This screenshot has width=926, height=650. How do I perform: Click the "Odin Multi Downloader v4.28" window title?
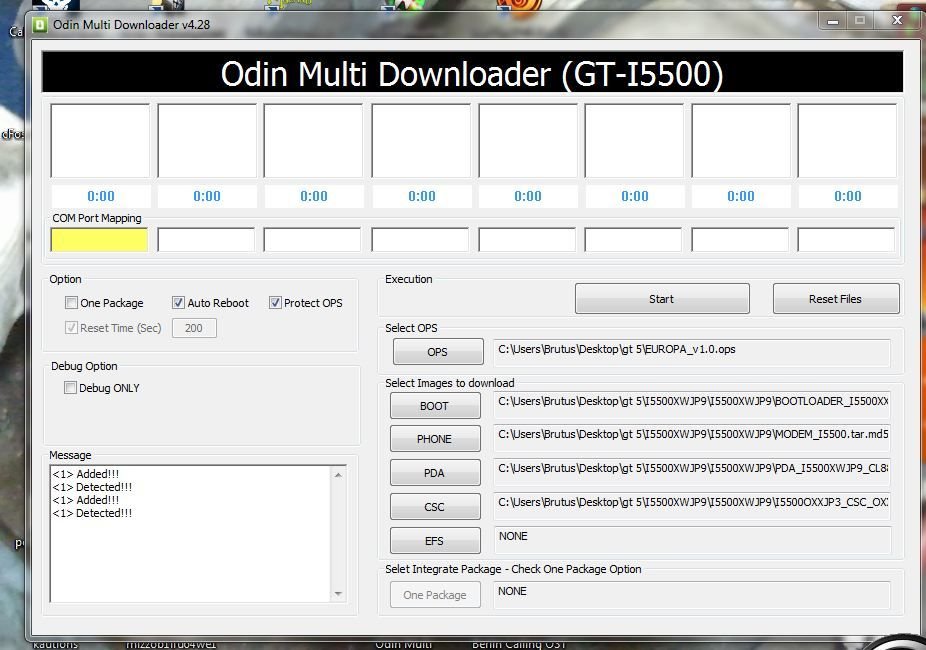tap(132, 25)
